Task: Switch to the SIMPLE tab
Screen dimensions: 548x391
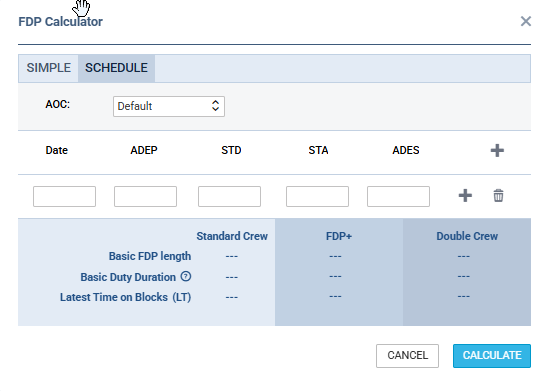Action: pos(49,68)
